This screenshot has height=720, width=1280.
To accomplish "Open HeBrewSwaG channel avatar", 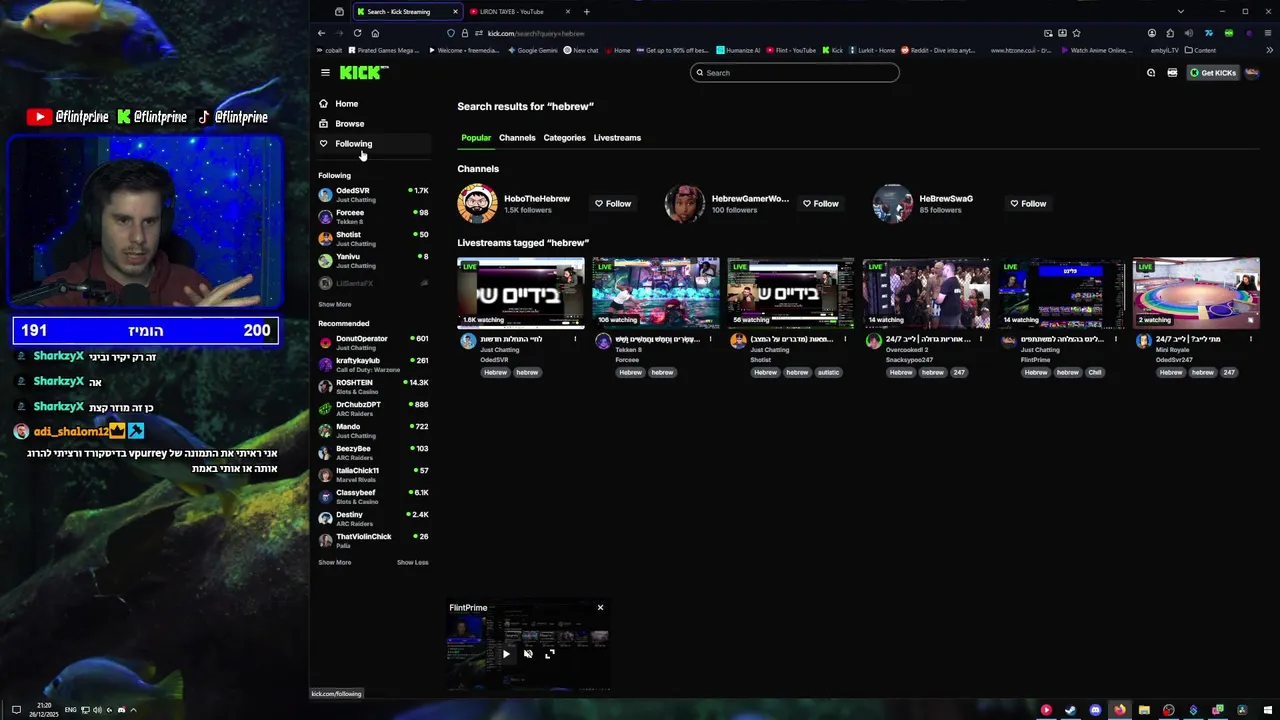I will click(x=892, y=203).
